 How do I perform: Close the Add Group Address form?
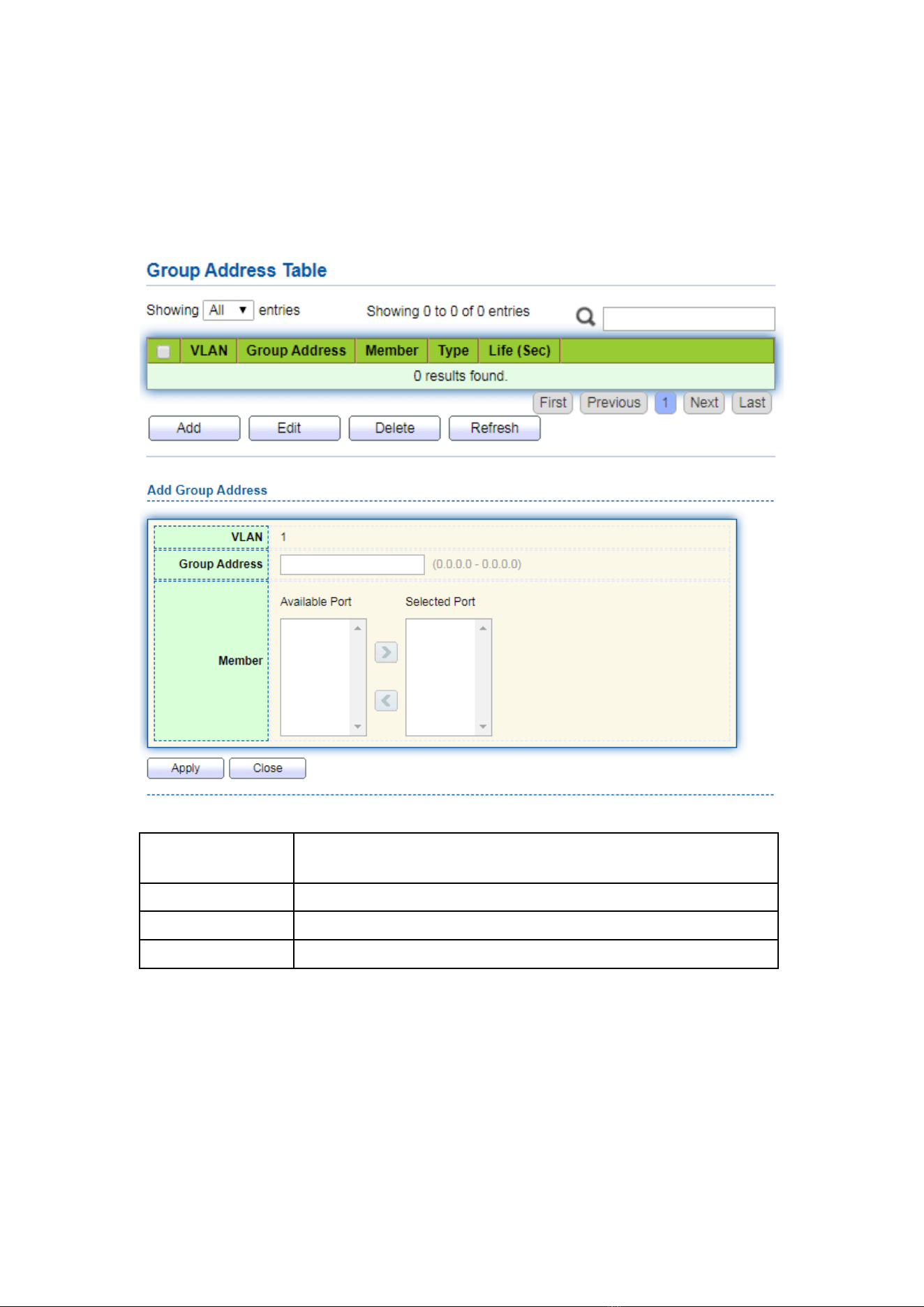coord(267,768)
